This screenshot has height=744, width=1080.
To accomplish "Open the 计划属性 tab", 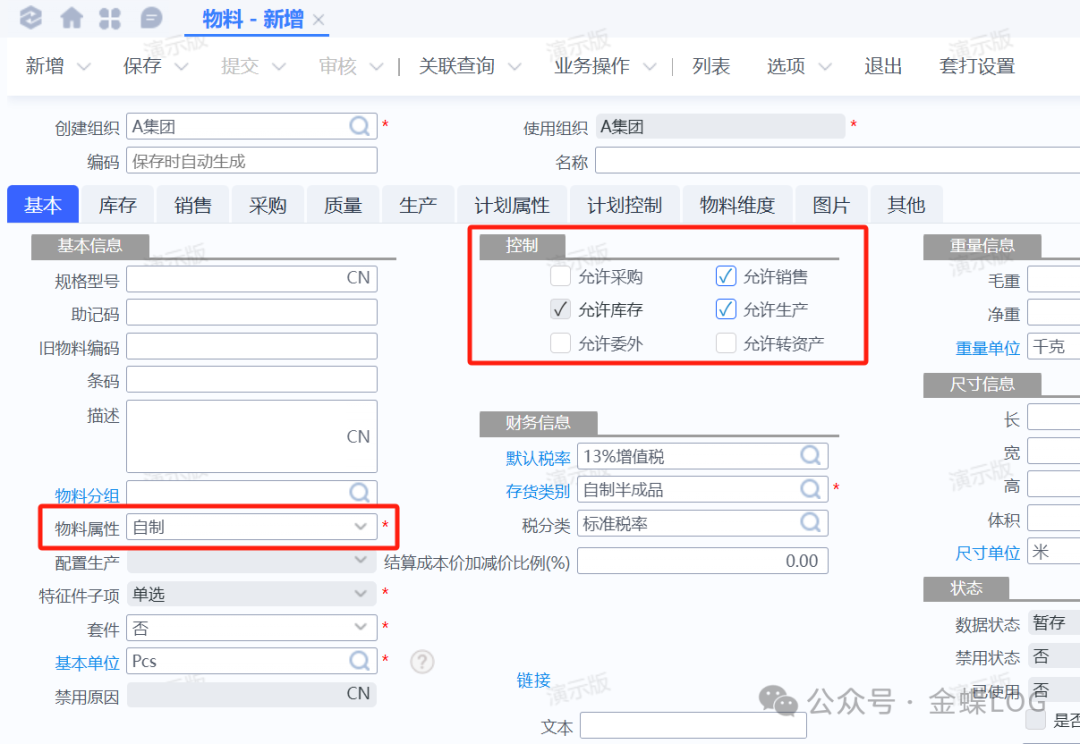I will [512, 205].
